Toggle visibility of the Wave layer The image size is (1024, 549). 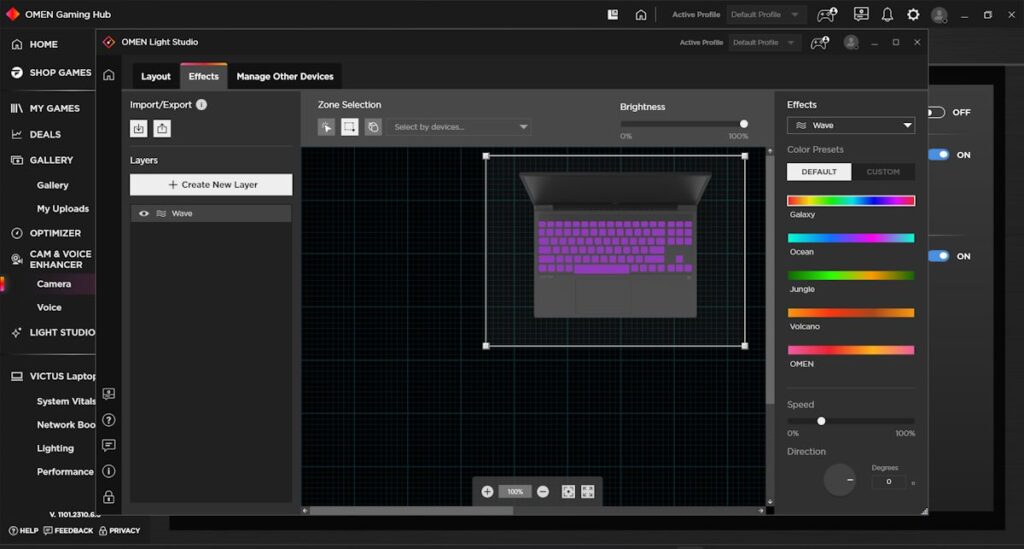pyautogui.click(x=144, y=213)
